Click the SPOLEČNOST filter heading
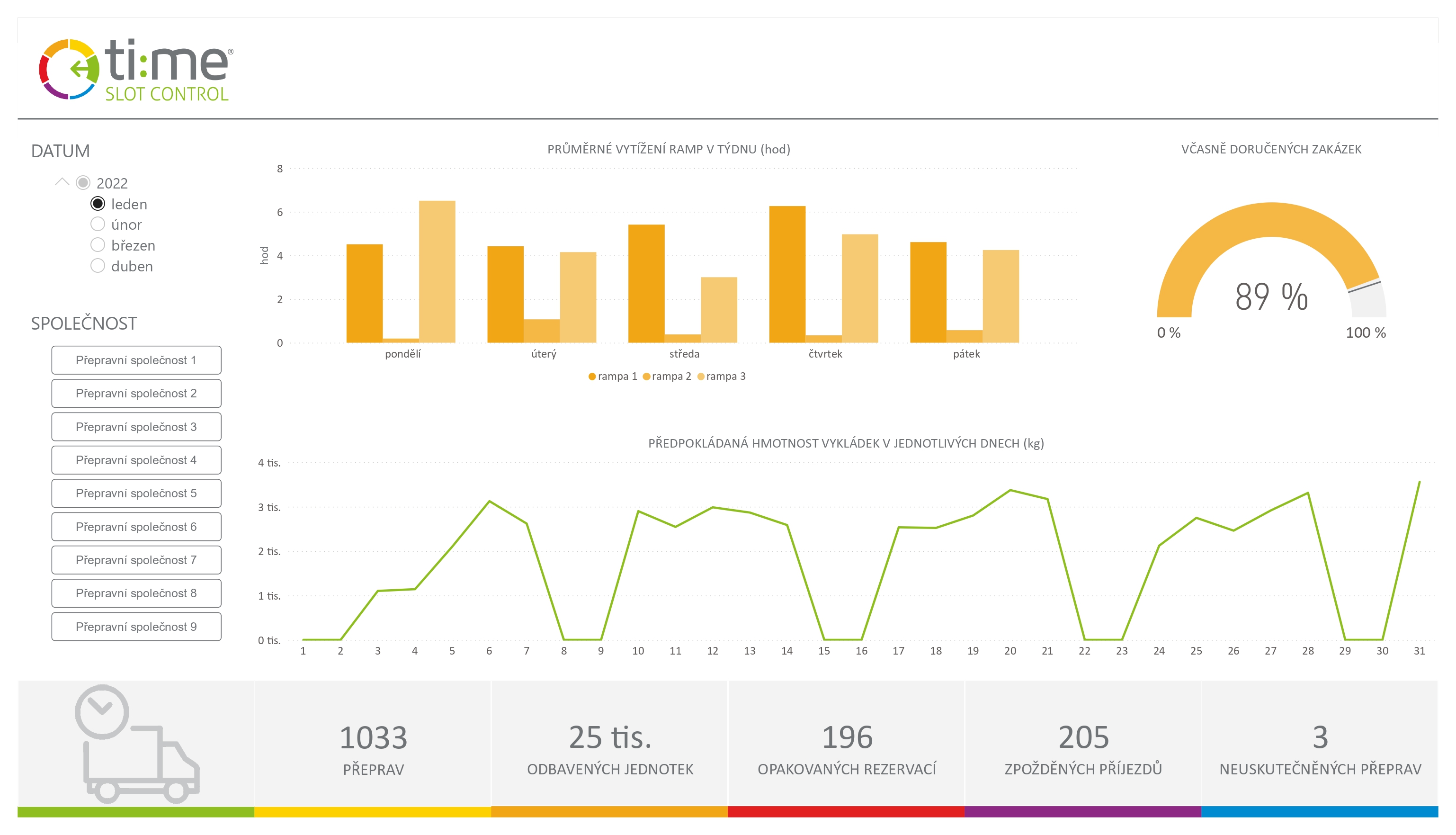This screenshot has width=1456, height=835. coord(84,323)
